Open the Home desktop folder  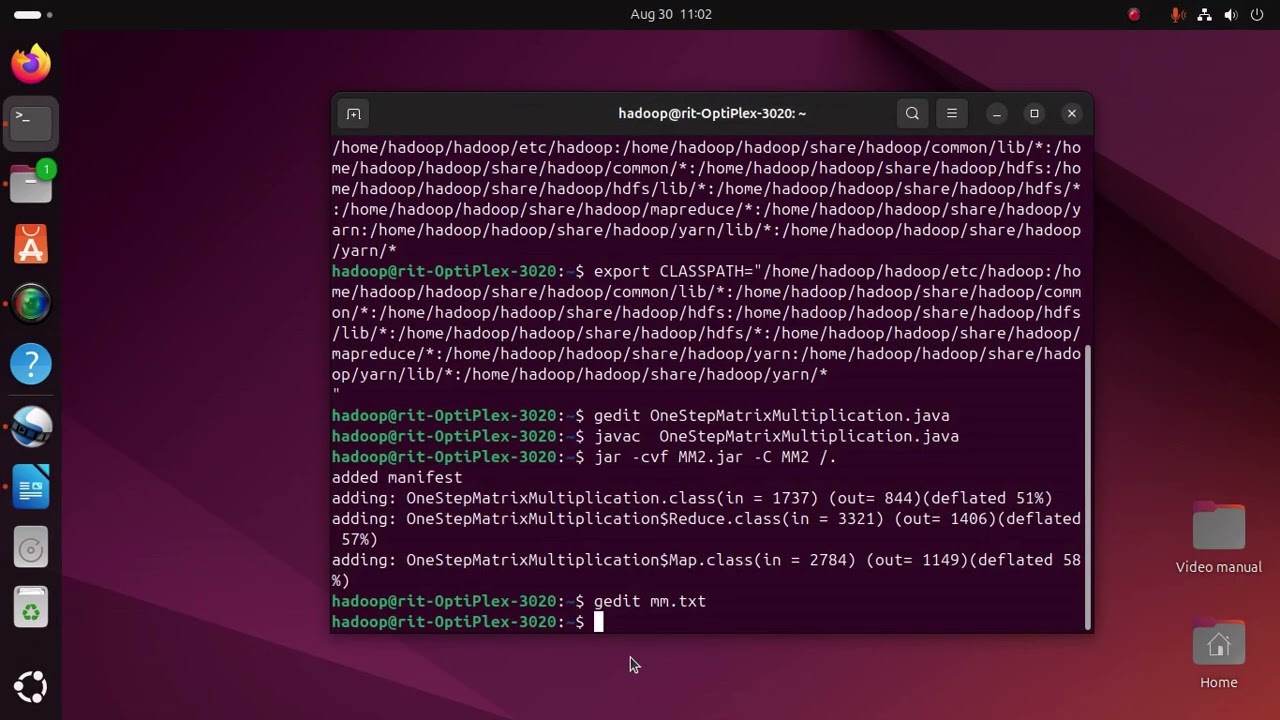[1218, 655]
